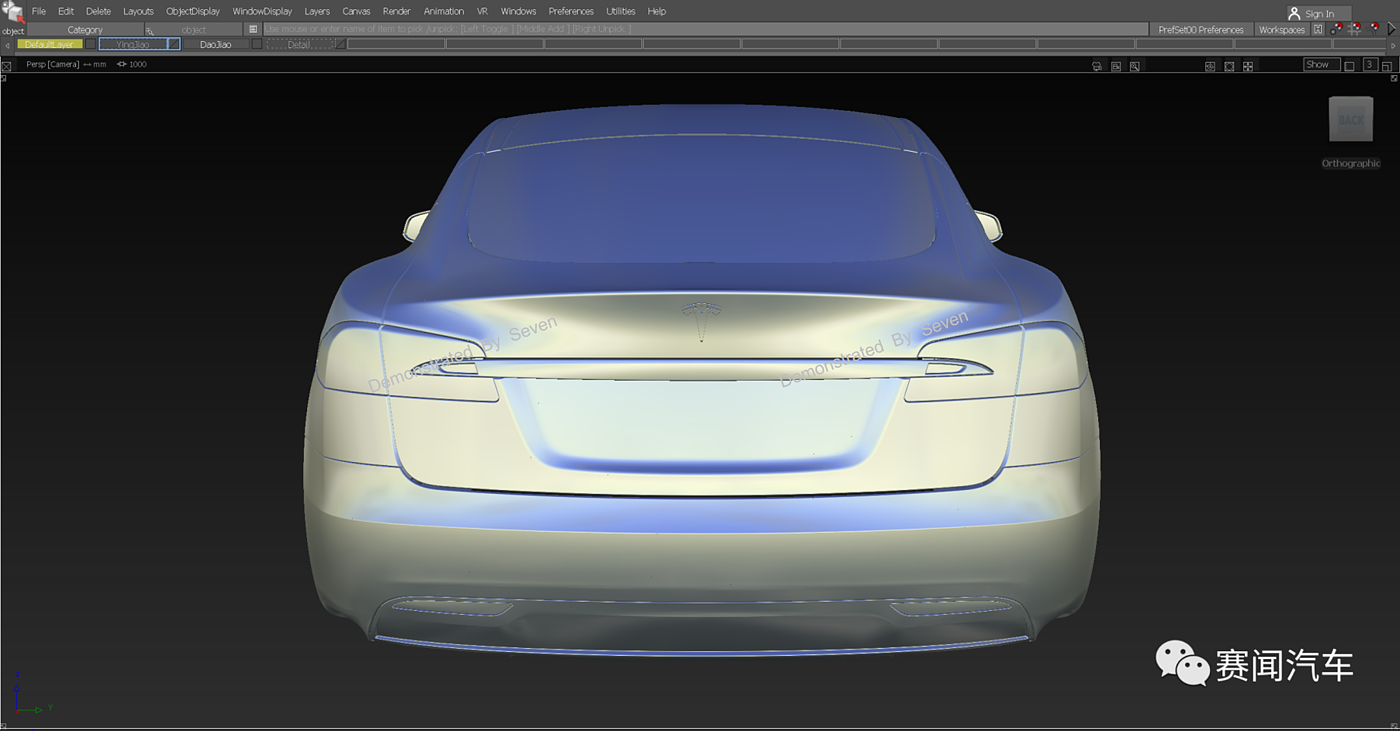The image size is (1400, 731).
Task: Open the Category selector
Action: point(85,30)
